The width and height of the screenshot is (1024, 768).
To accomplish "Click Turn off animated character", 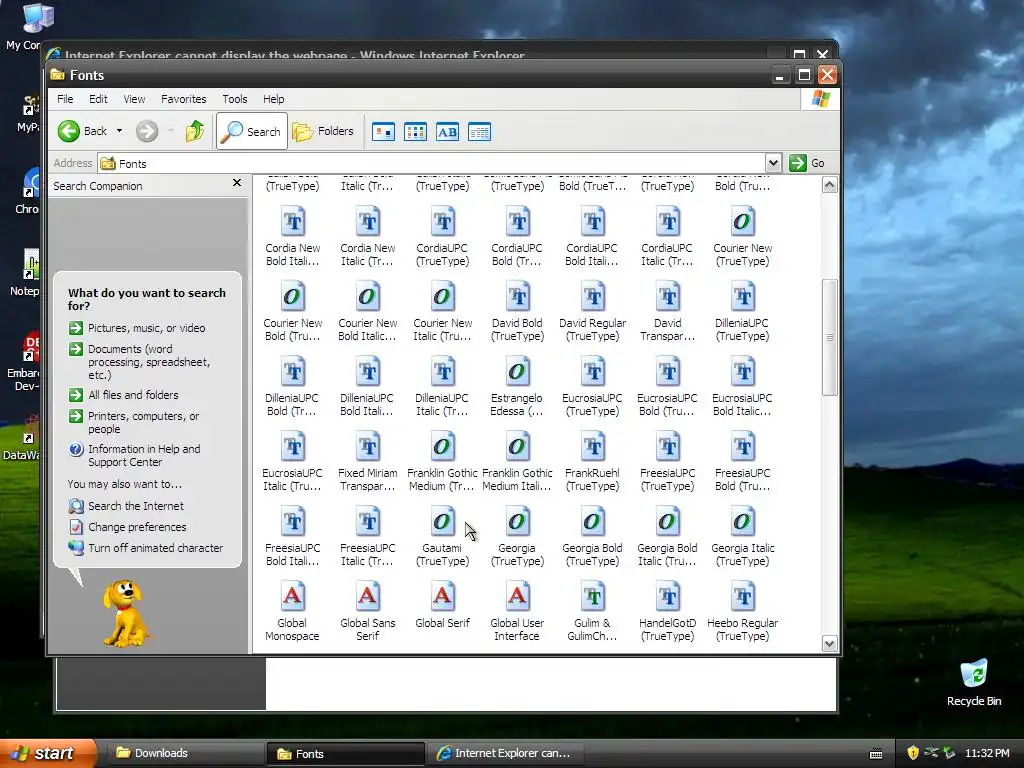I will [155, 548].
